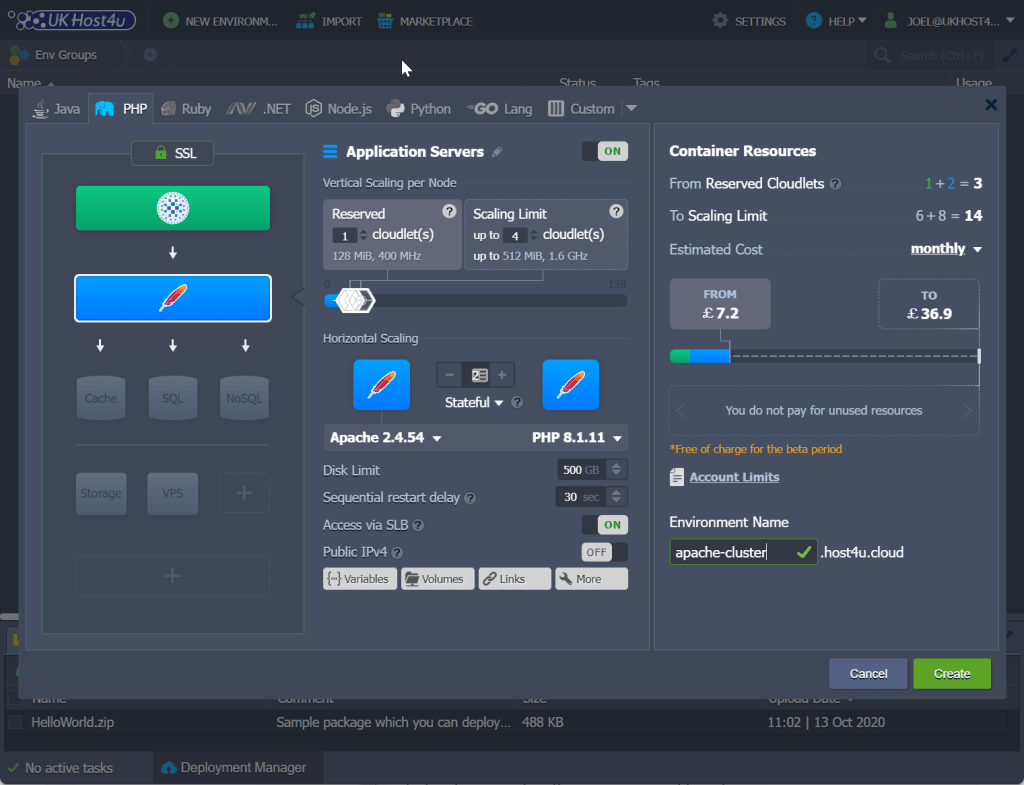Open the Apache 2.4.54 version dropdown
The height and width of the screenshot is (785, 1024).
[x=385, y=438]
